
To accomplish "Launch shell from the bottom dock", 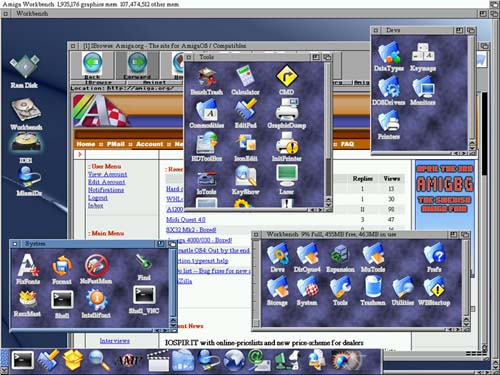I will 23,361.
